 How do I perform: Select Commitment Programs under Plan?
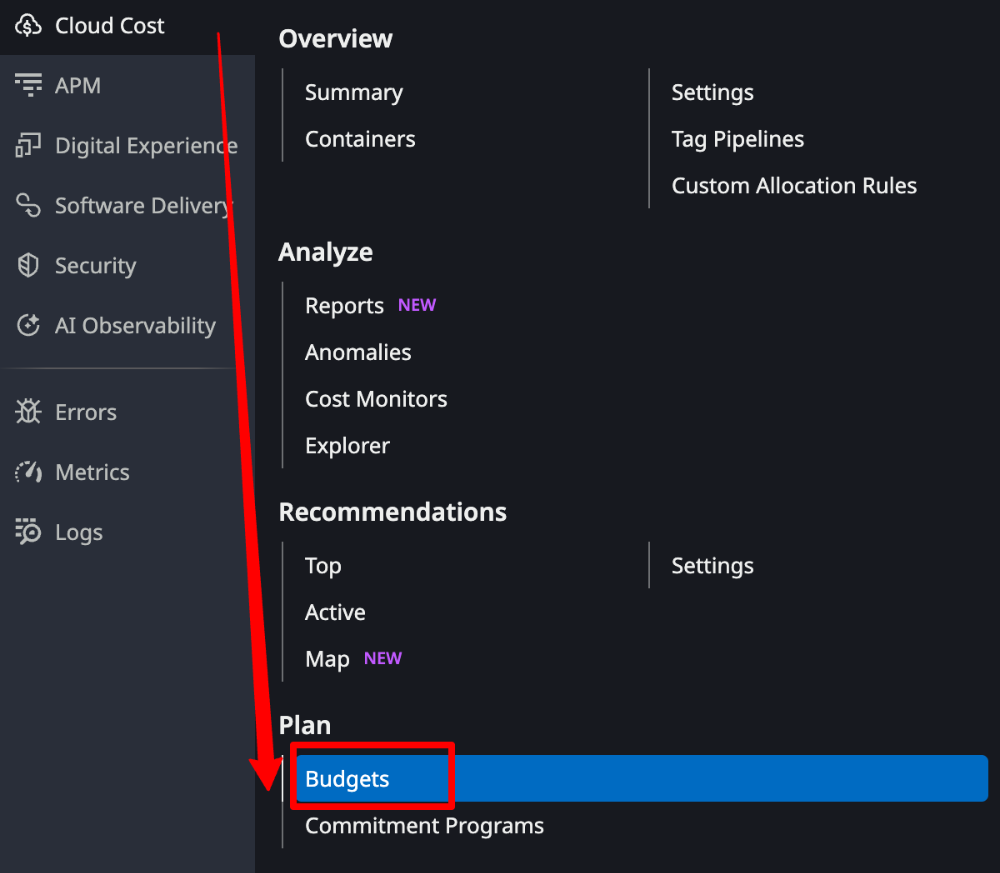[x=424, y=826]
